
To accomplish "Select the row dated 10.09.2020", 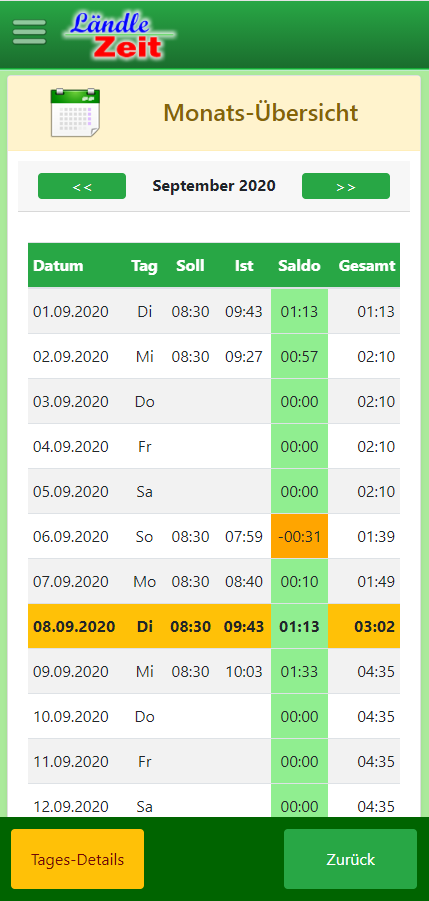I will (214, 716).
